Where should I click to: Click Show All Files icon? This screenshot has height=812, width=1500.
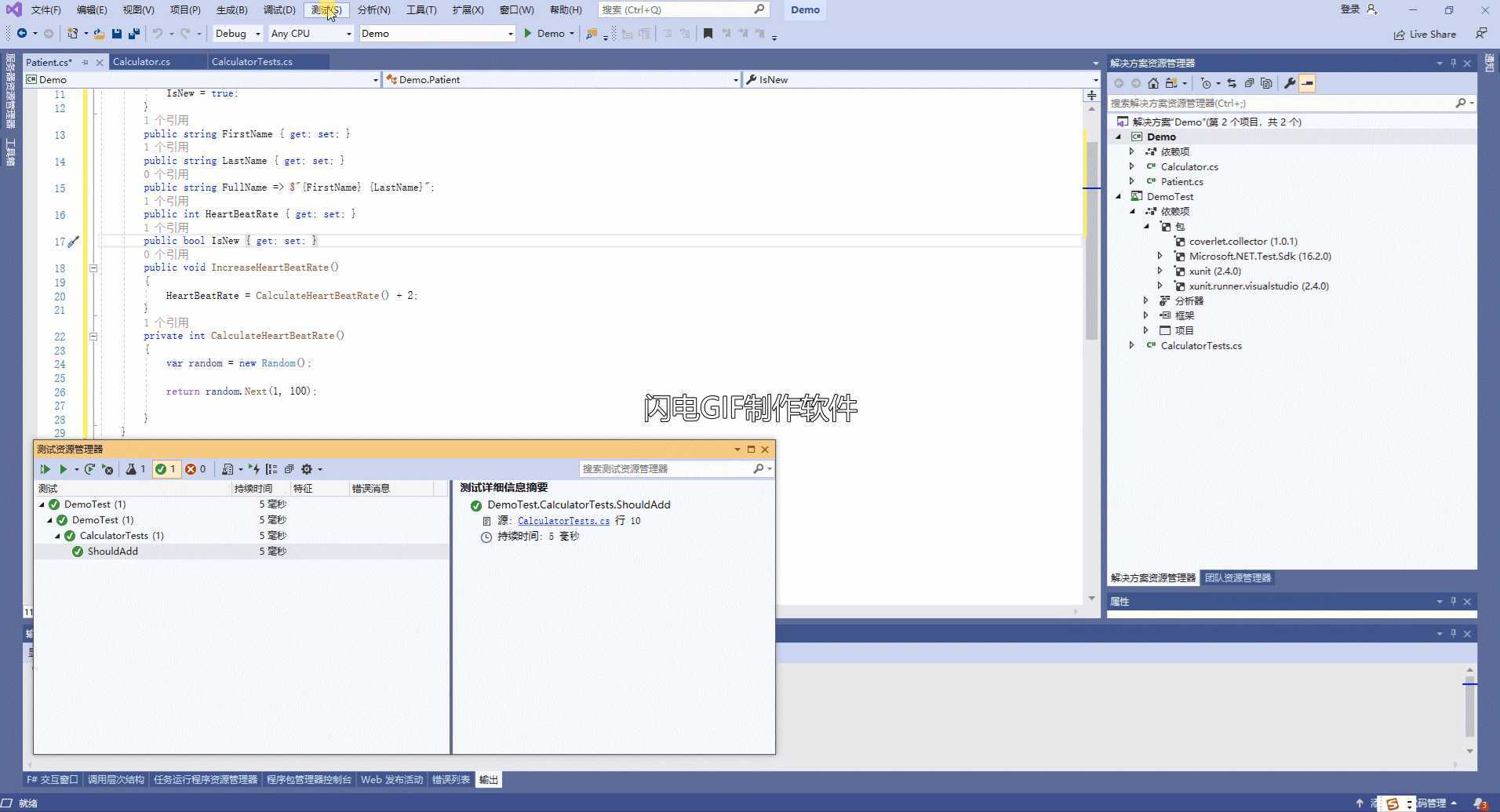[1266, 83]
